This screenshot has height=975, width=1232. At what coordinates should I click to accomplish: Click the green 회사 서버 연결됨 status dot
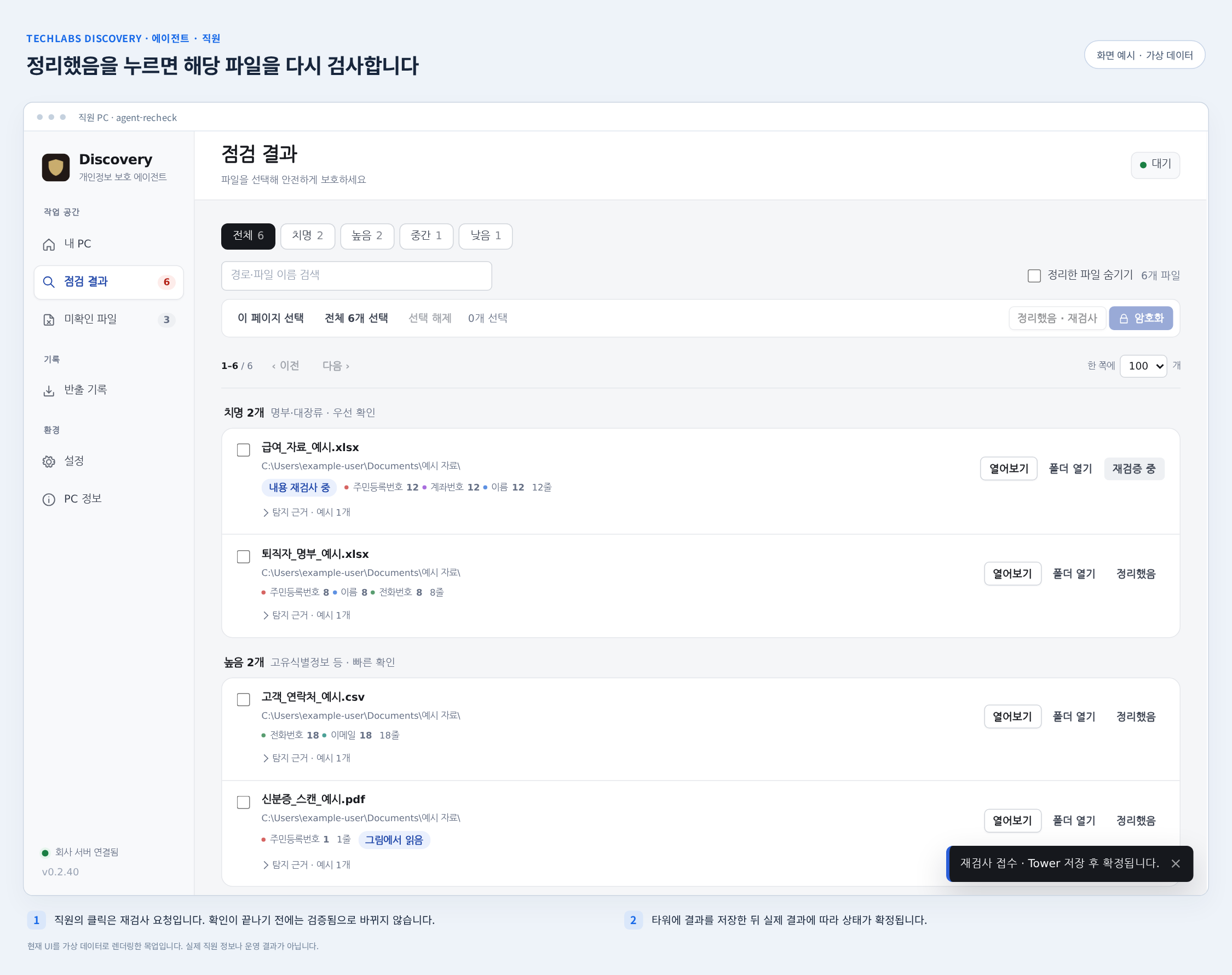(x=45, y=853)
